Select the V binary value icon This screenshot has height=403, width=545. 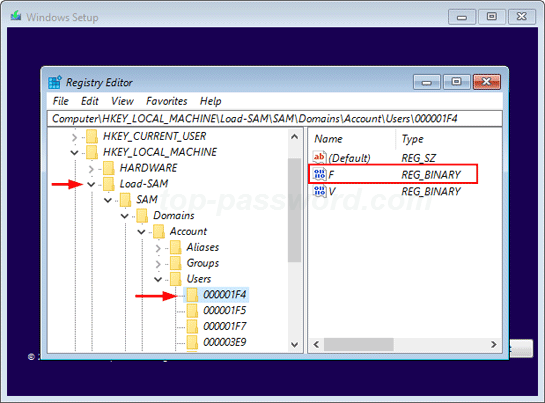pyautogui.click(x=319, y=191)
